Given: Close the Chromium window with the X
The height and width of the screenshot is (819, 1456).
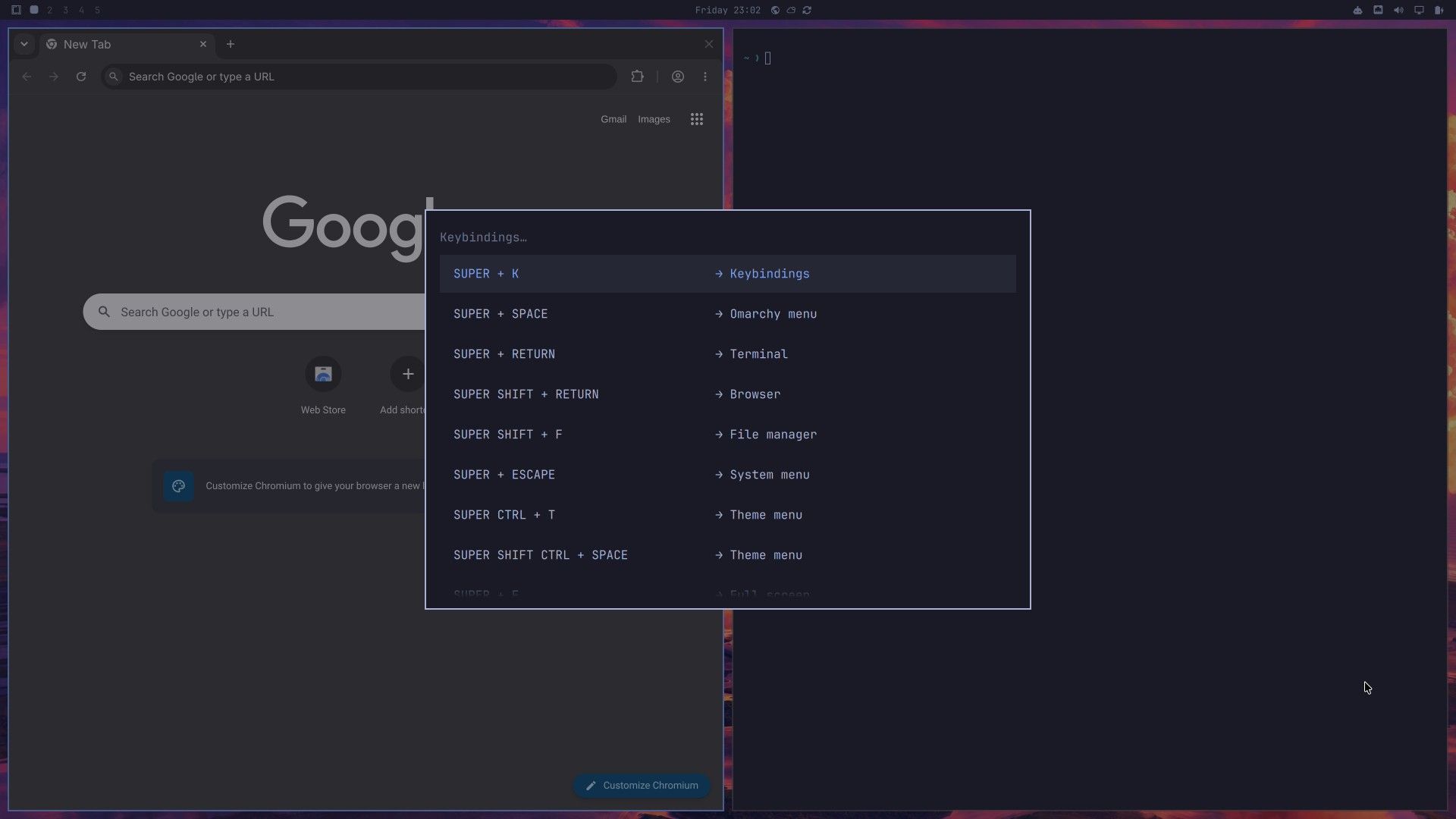Looking at the screenshot, I should point(709,44).
